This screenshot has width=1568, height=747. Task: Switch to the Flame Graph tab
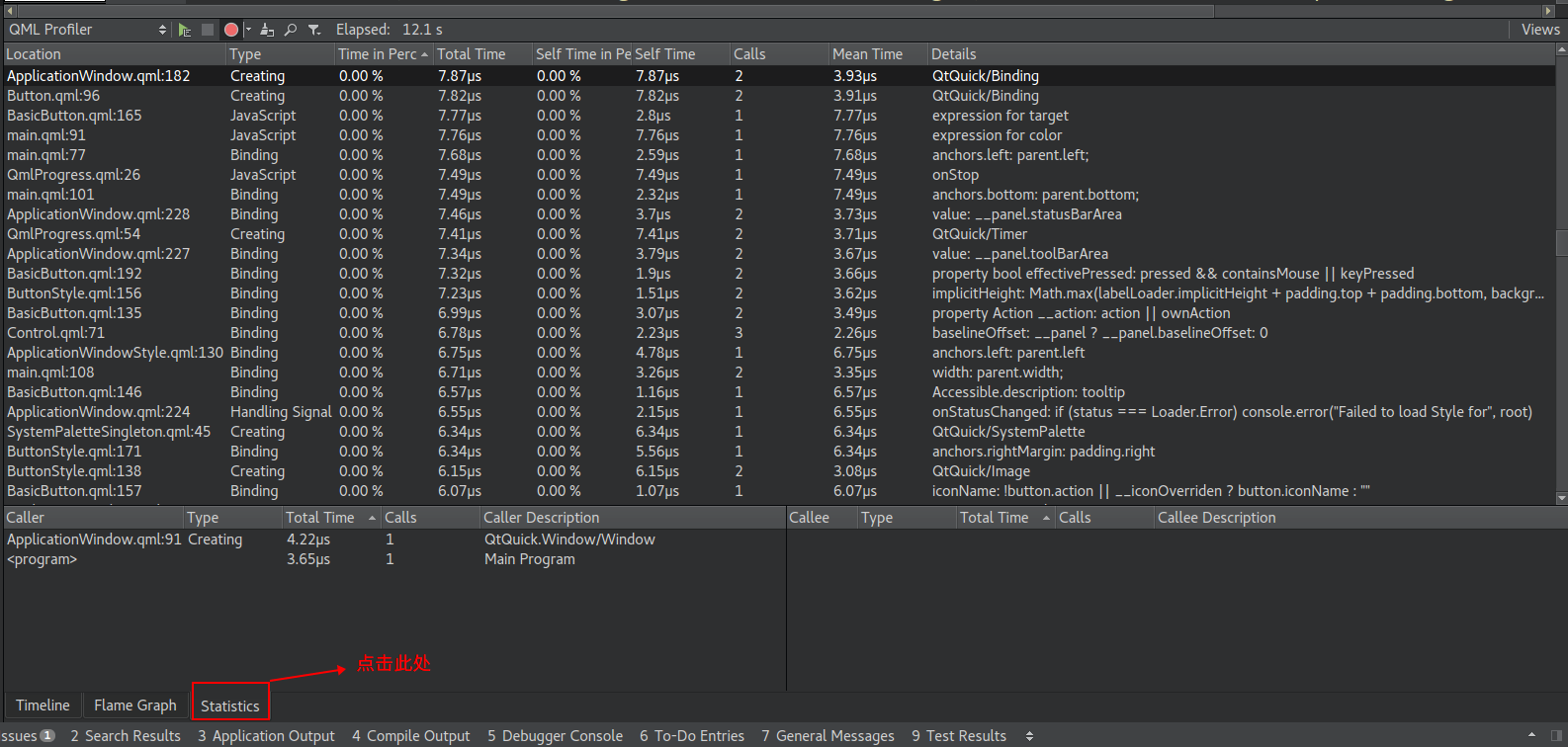[x=135, y=705]
